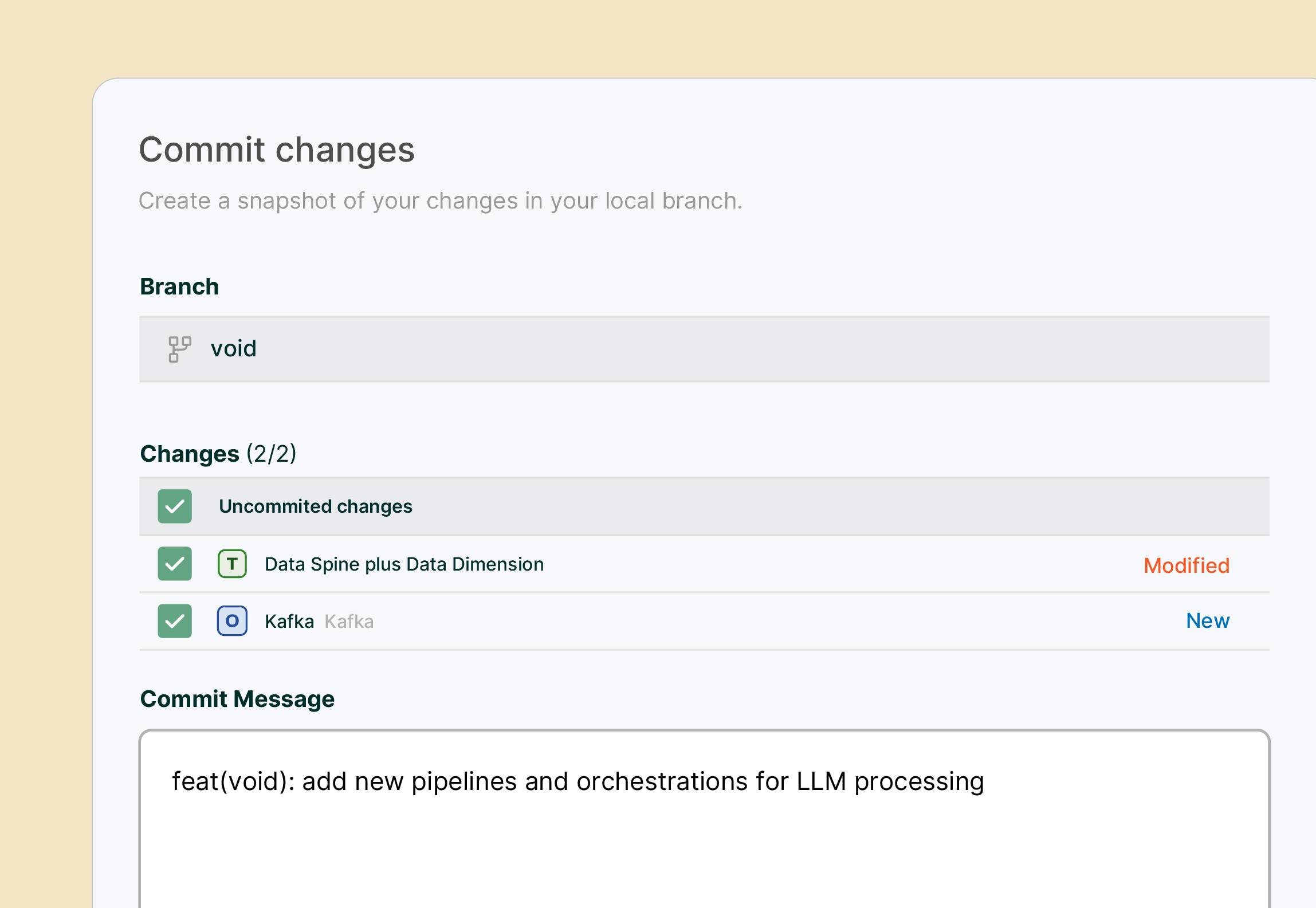Toggle the Data Spine plus Data Dimension checkbox
Image resolution: width=1316 pixels, height=908 pixels.
(174, 564)
